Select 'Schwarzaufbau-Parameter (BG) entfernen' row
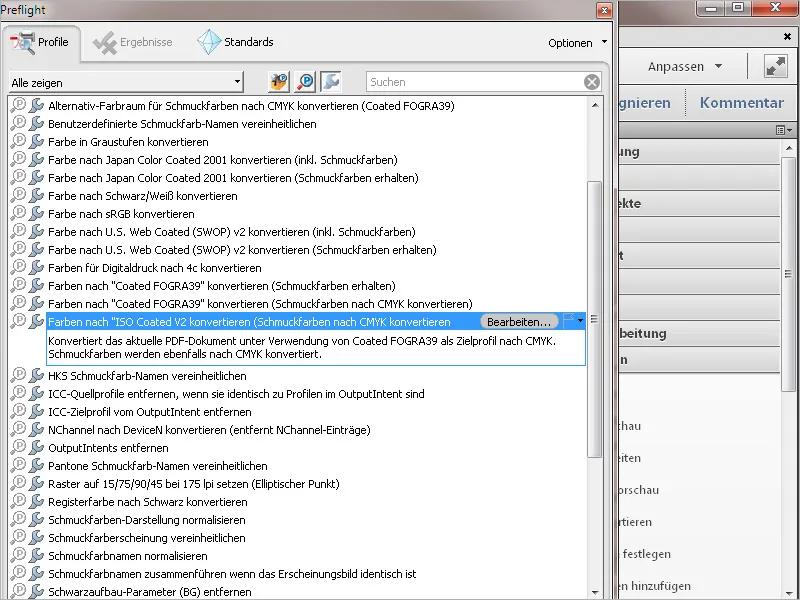The image size is (800, 600). tap(149, 592)
